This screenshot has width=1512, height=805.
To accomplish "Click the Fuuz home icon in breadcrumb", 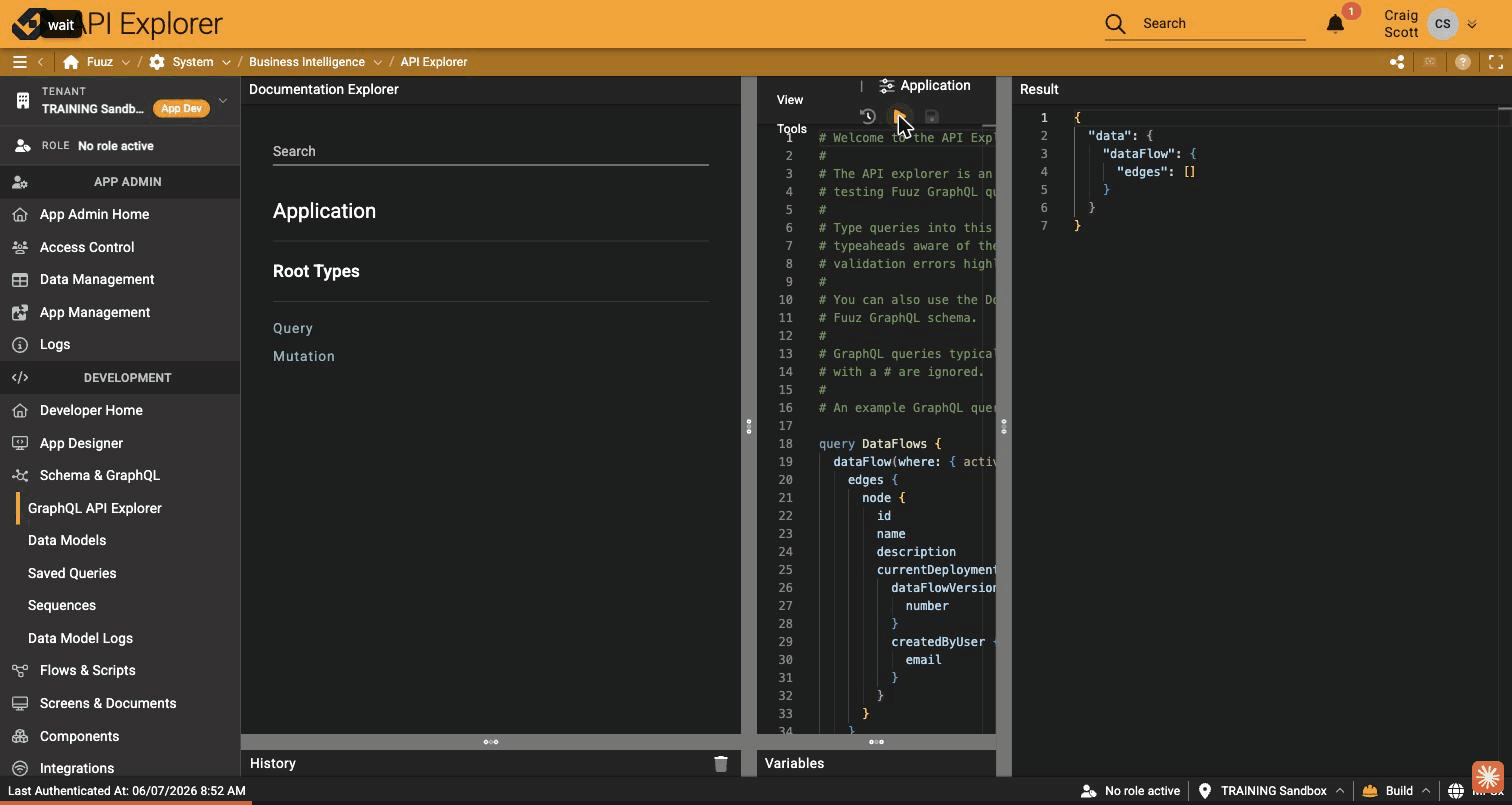I will pos(71,62).
